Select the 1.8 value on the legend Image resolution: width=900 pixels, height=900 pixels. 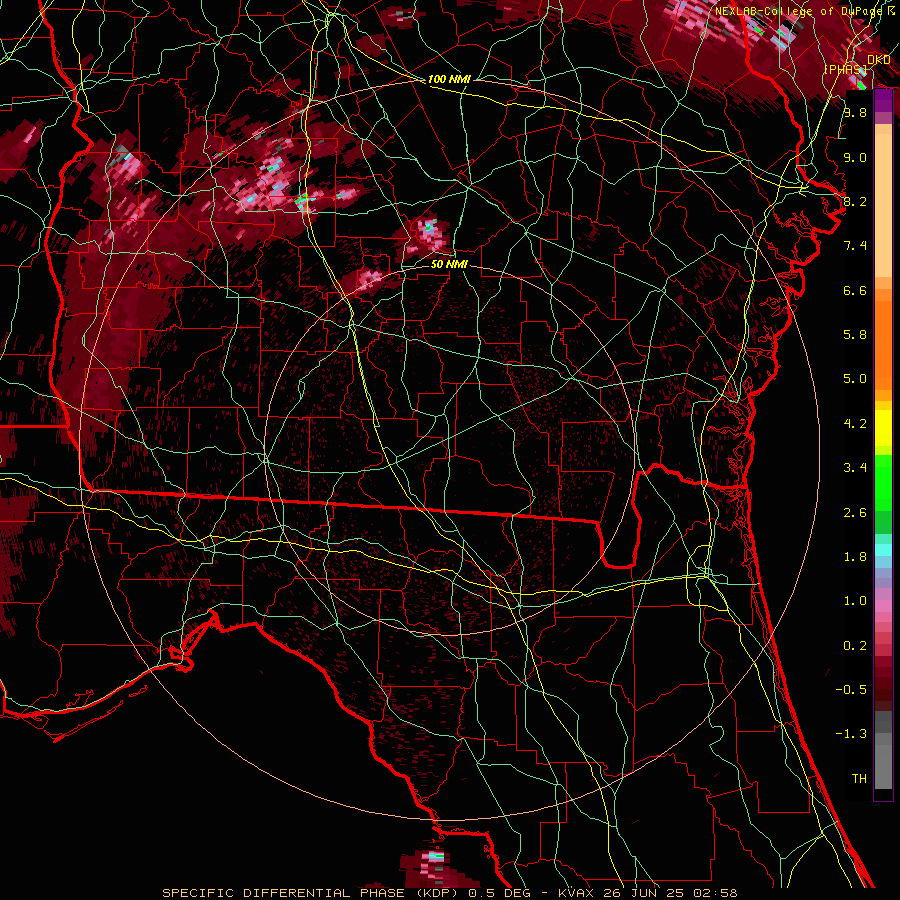(x=855, y=557)
